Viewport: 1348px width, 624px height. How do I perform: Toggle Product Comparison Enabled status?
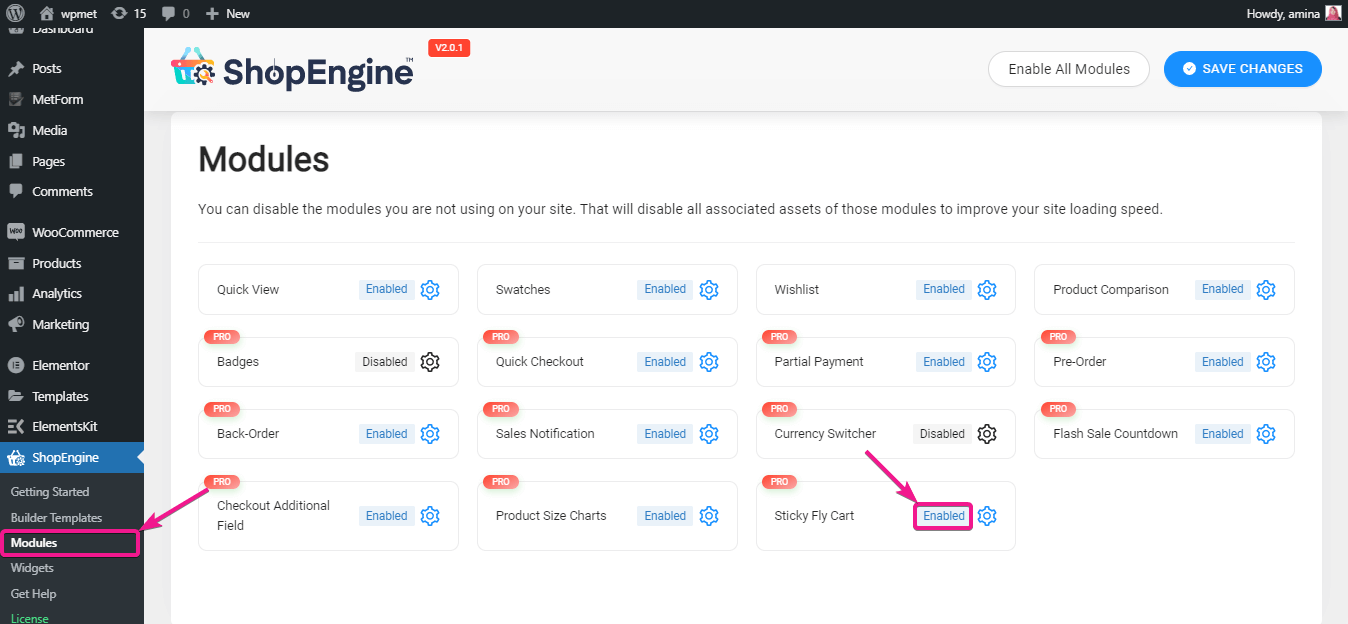1222,289
